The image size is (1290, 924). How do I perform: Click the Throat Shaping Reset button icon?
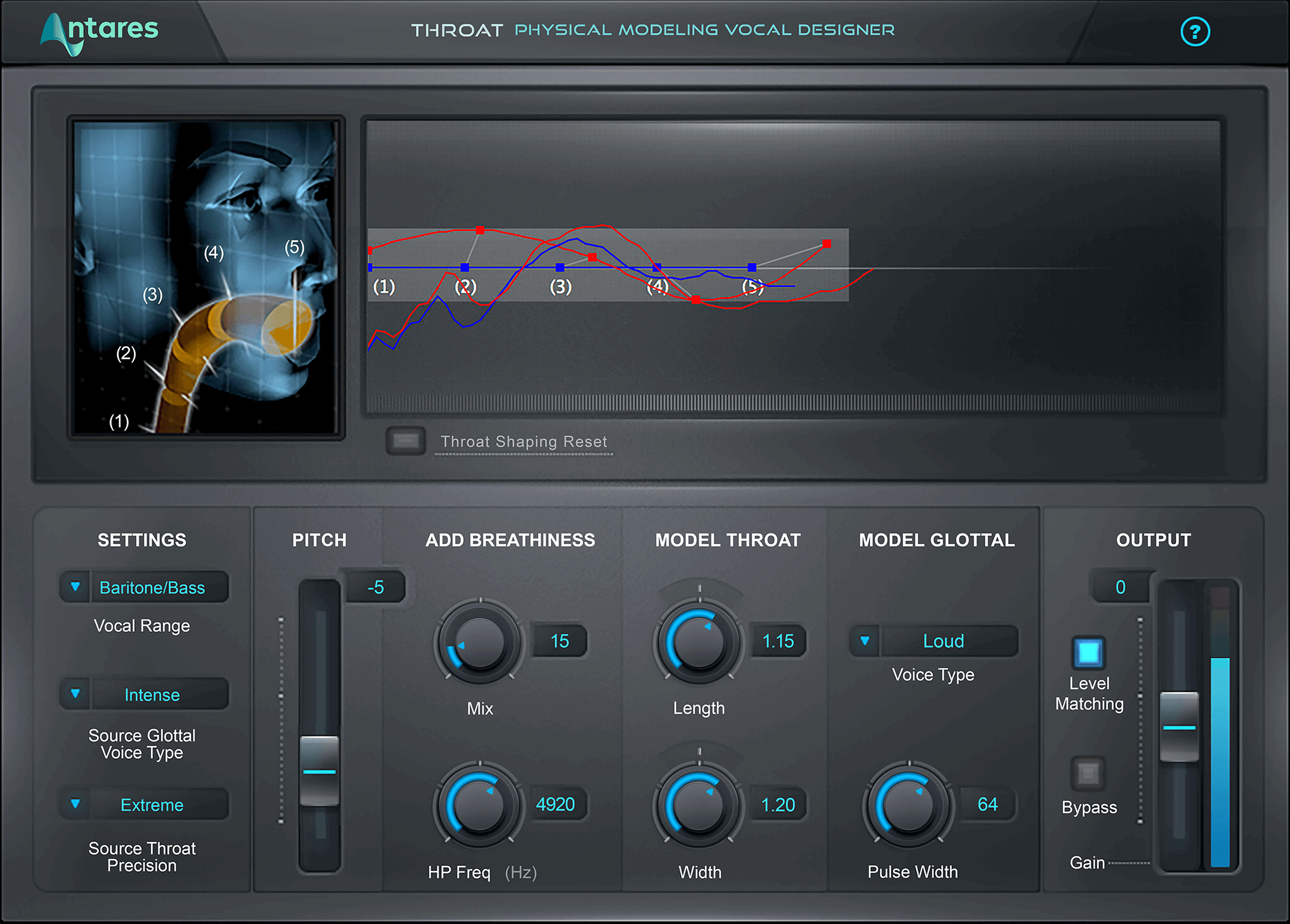405,442
